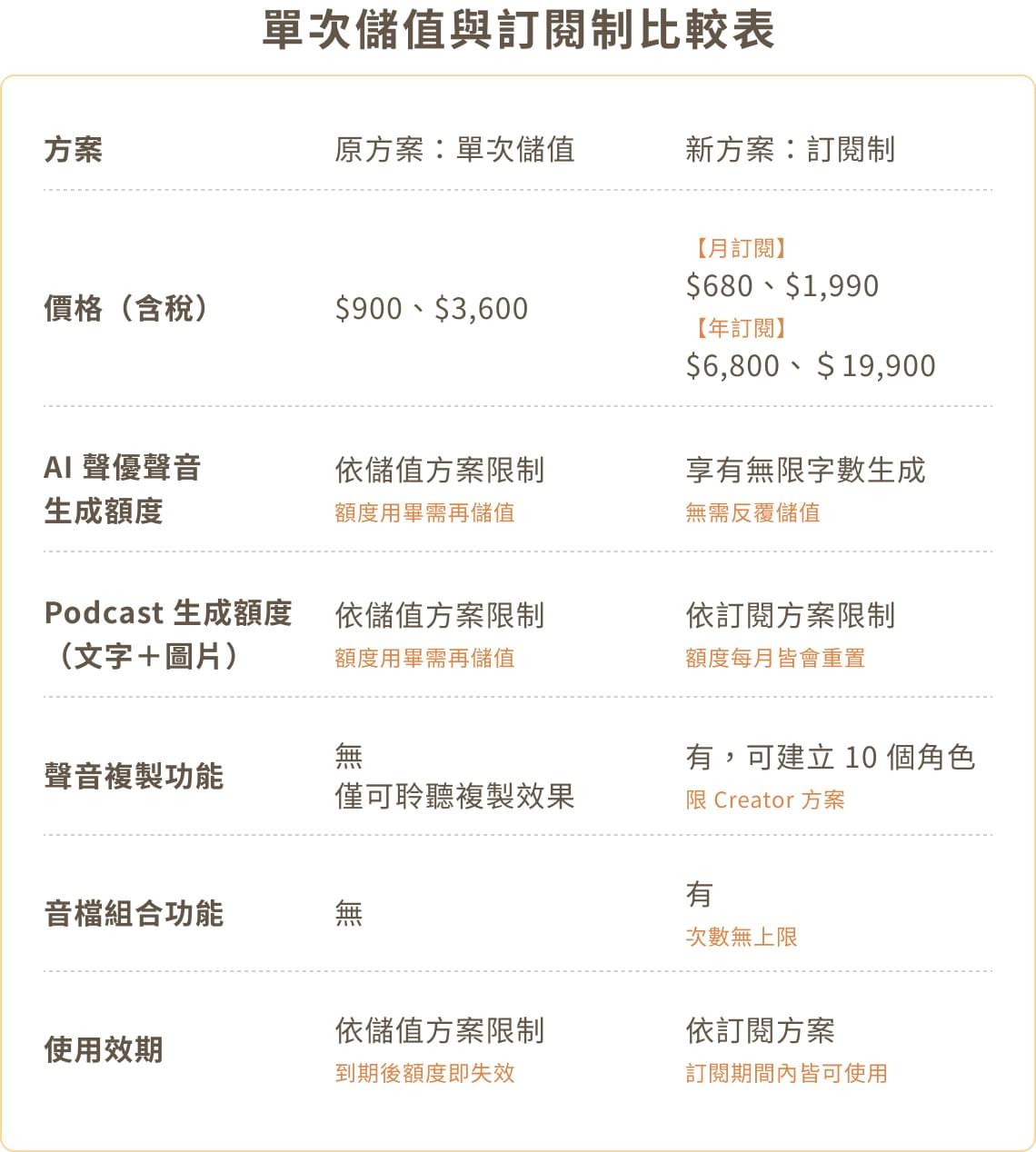Click the 聲音複製功能 row label

click(134, 777)
